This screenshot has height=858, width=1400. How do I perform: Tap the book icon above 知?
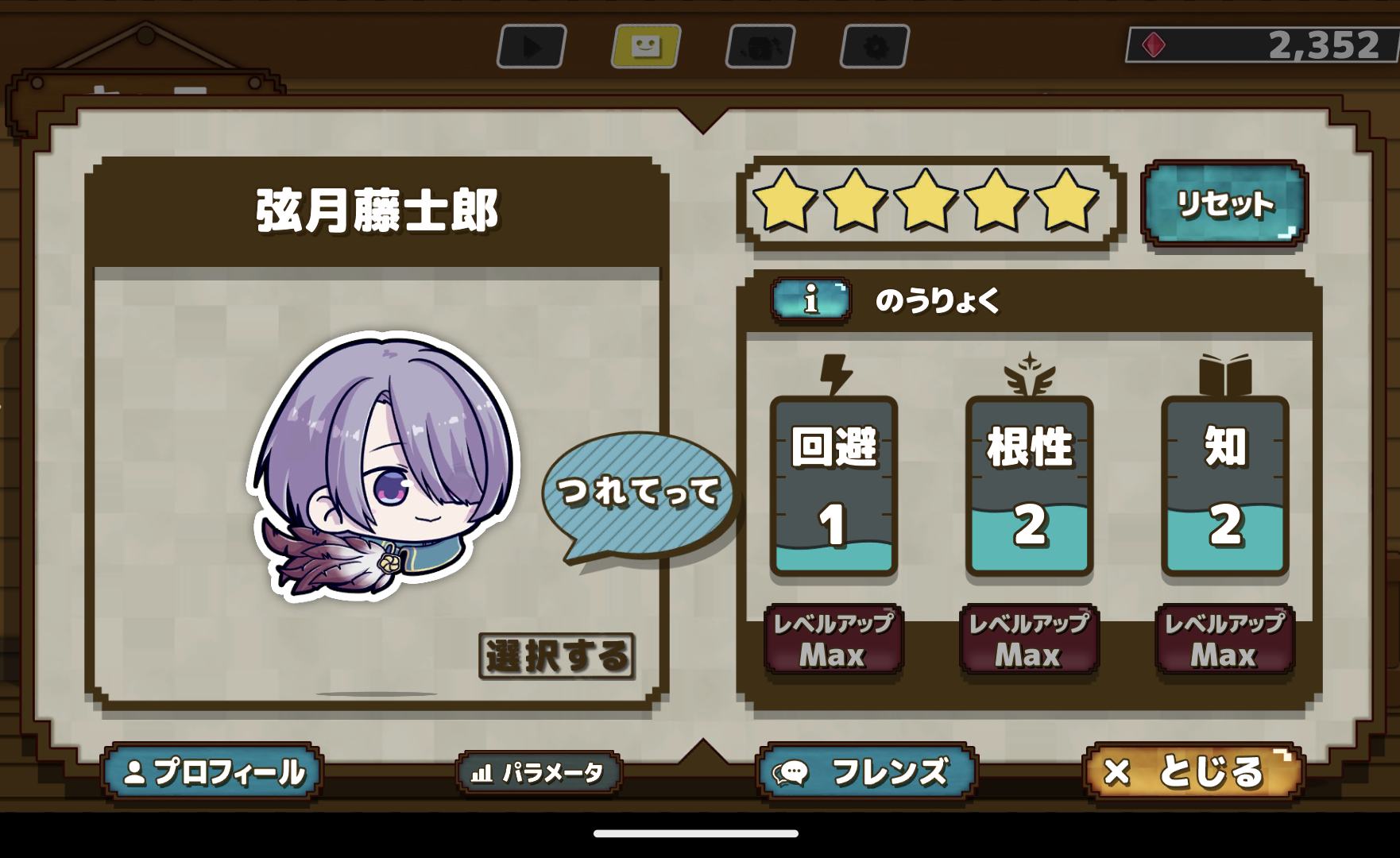1225,374
